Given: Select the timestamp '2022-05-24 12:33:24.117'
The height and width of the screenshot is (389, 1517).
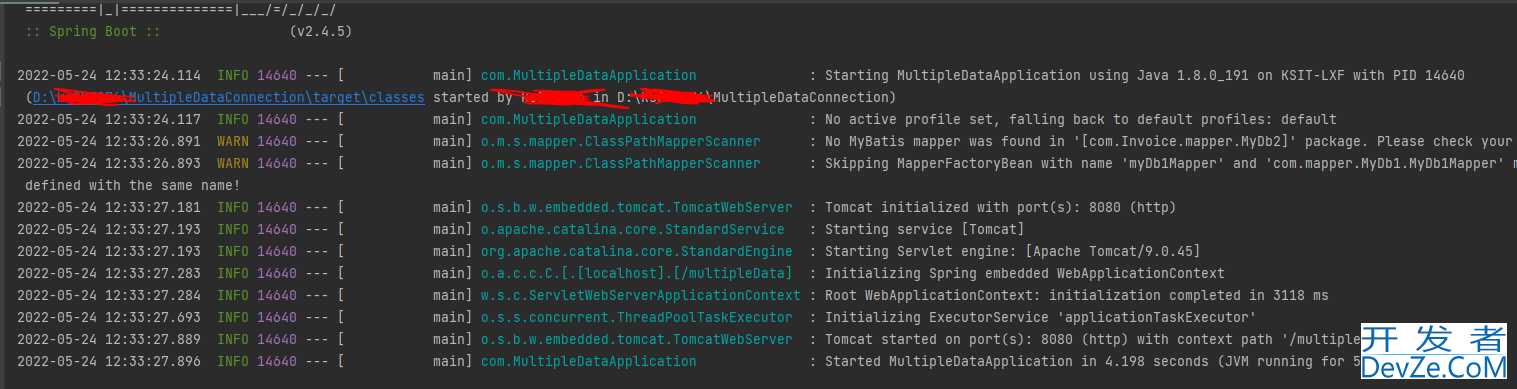Looking at the screenshot, I should pos(109,119).
